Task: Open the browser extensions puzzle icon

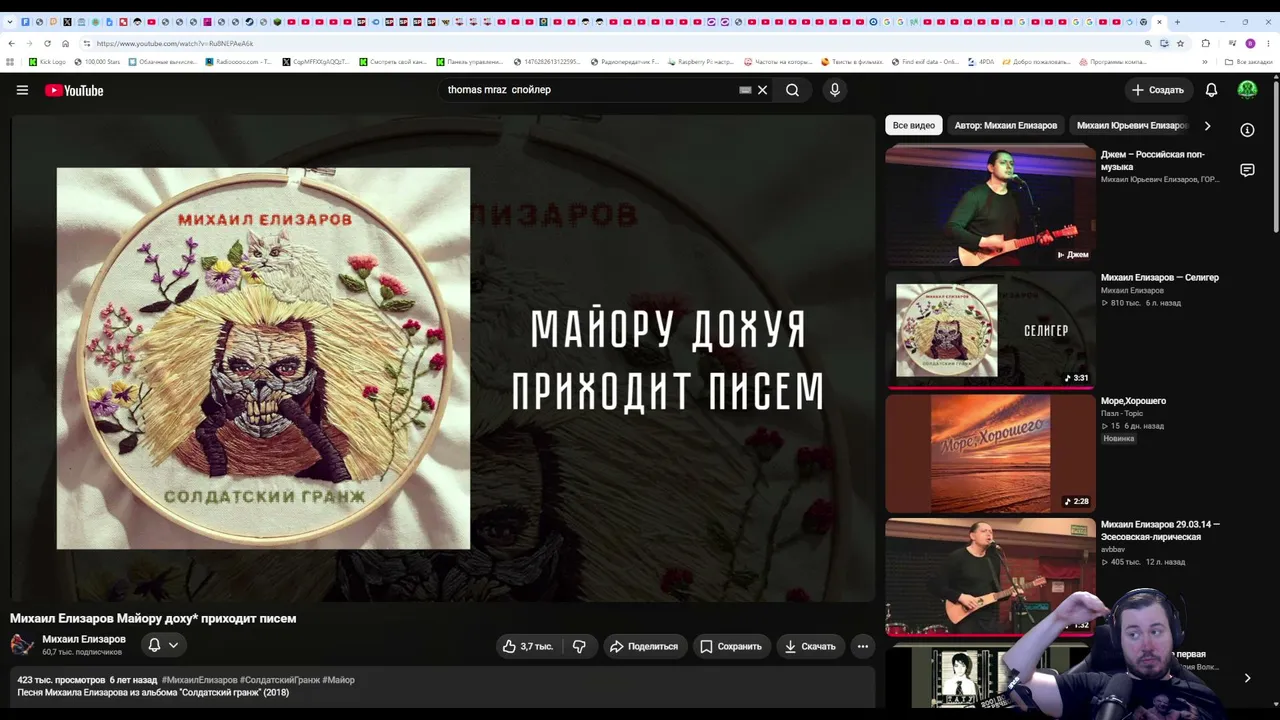Action: tap(1205, 43)
